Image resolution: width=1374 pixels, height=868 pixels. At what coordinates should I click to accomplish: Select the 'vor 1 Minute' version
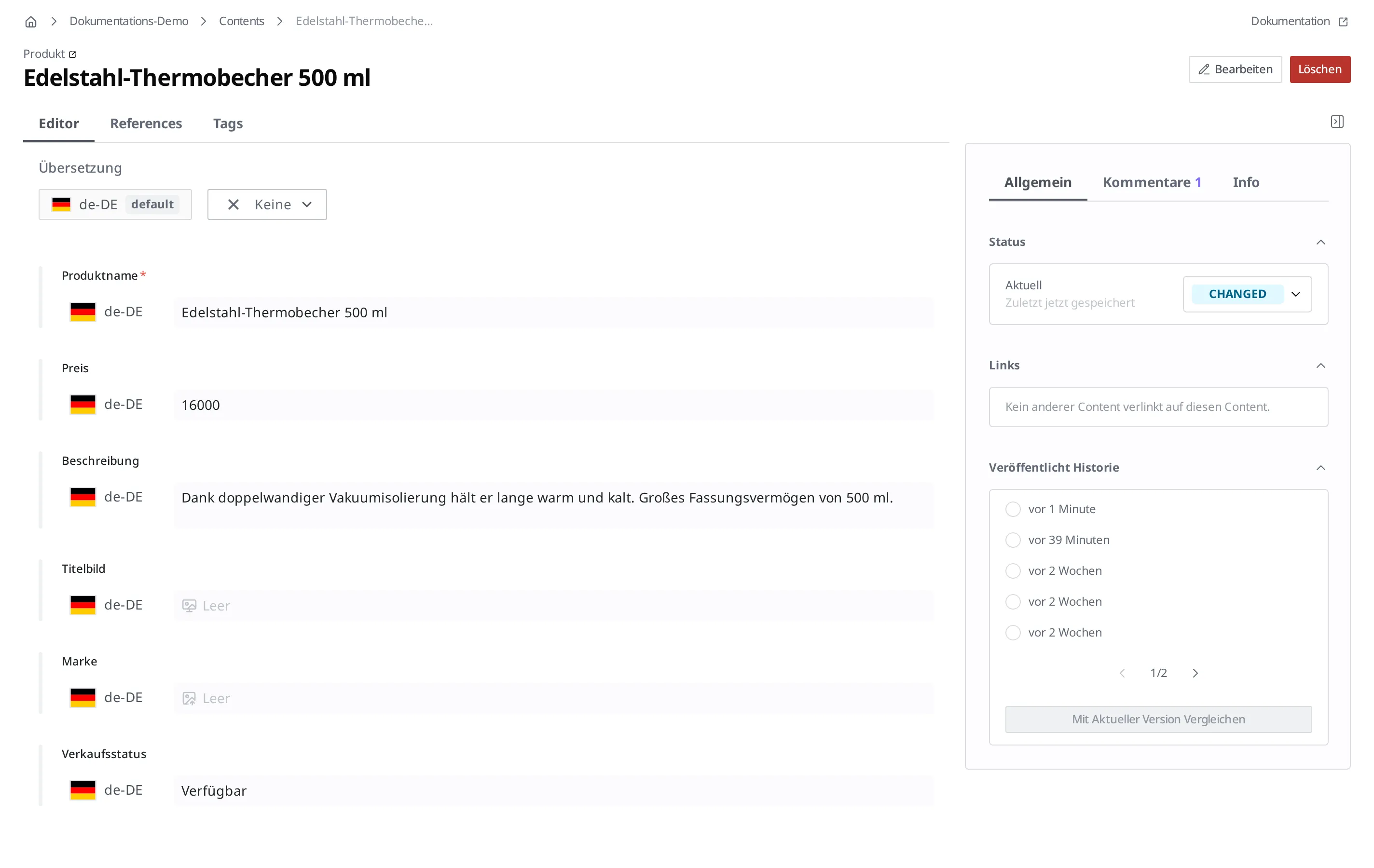click(1013, 509)
